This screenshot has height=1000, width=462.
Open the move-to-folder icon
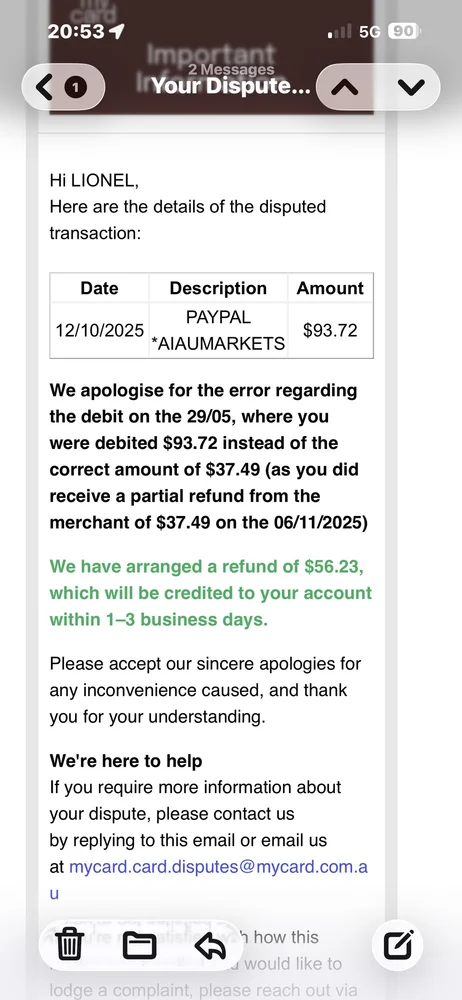coord(140,945)
